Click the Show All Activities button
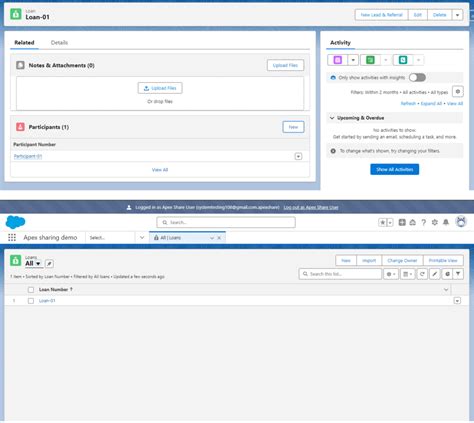The image size is (474, 423). (395, 169)
